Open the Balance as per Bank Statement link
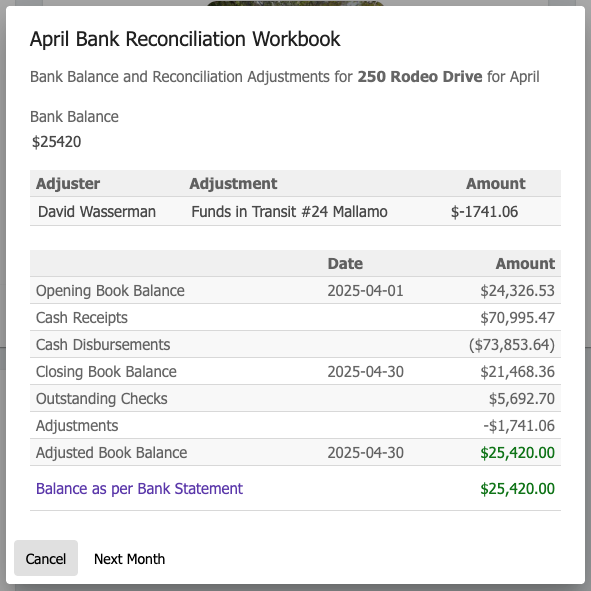Screen dimensions: 591x591 [139, 488]
